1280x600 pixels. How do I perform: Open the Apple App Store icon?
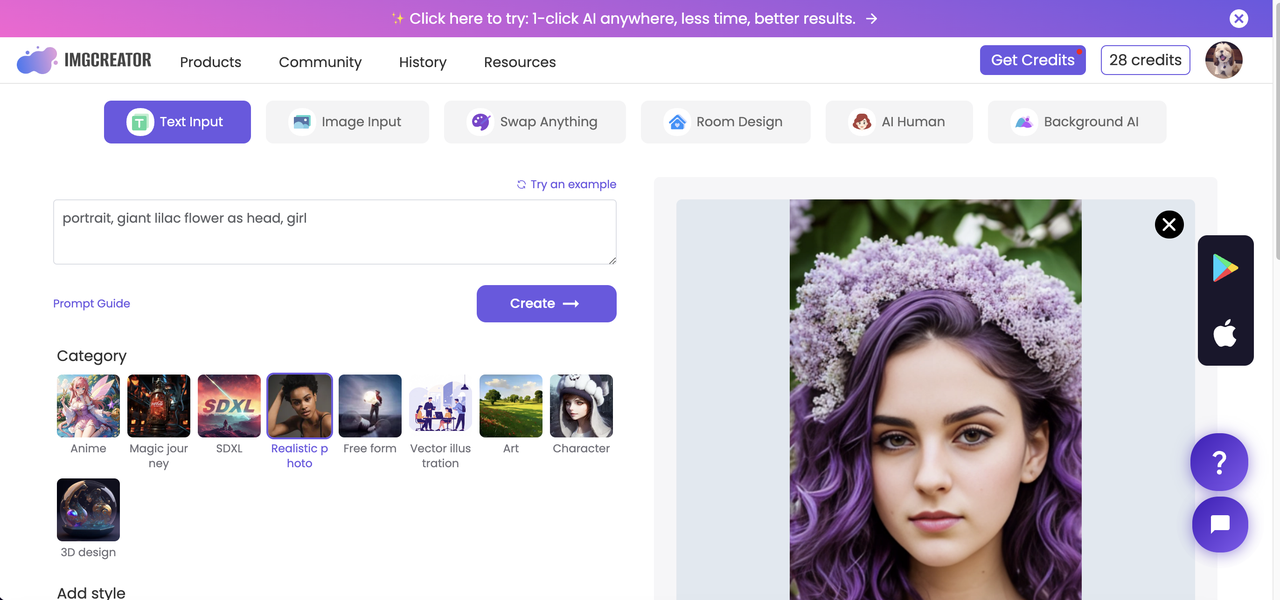click(1225, 333)
